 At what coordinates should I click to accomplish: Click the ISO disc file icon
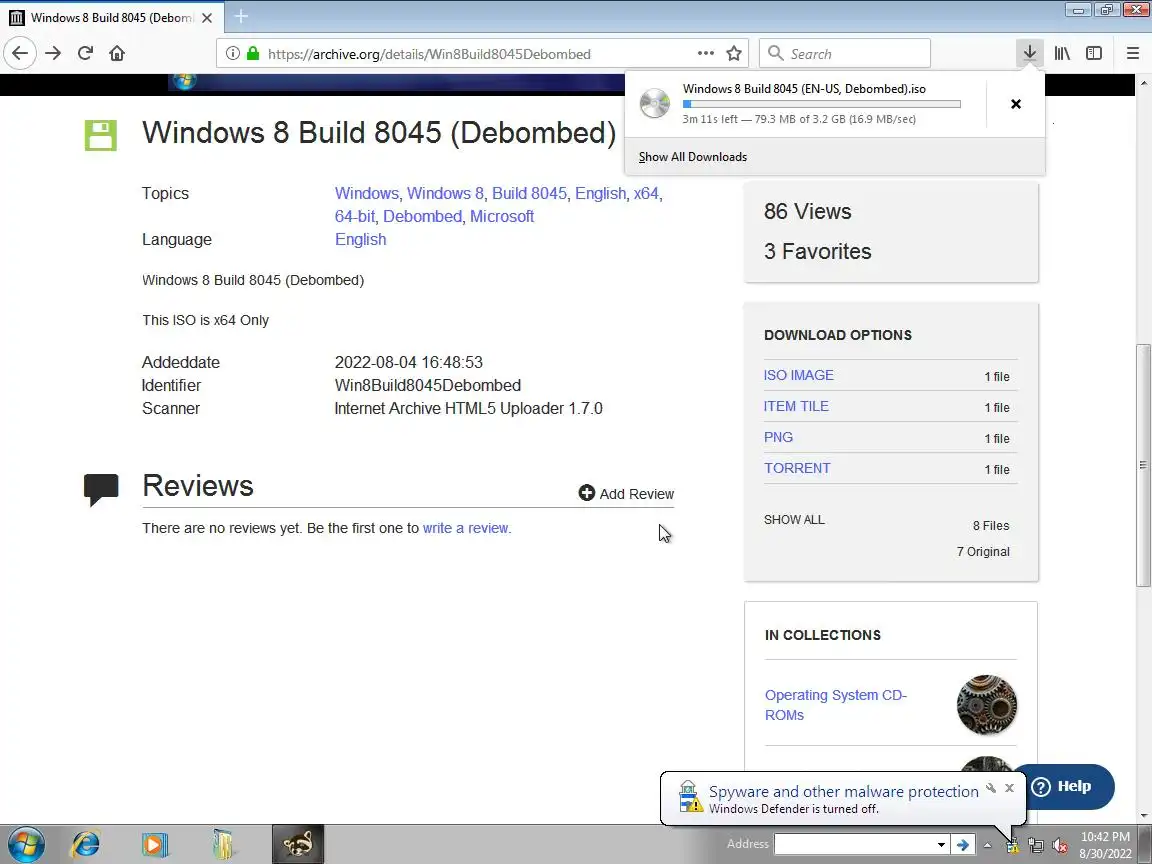click(654, 104)
